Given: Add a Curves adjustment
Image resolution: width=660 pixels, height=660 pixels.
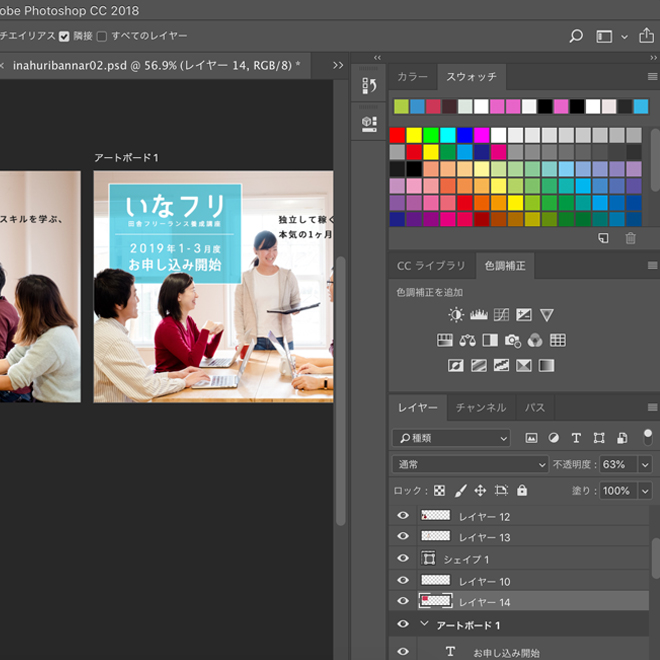Looking at the screenshot, I should point(501,315).
